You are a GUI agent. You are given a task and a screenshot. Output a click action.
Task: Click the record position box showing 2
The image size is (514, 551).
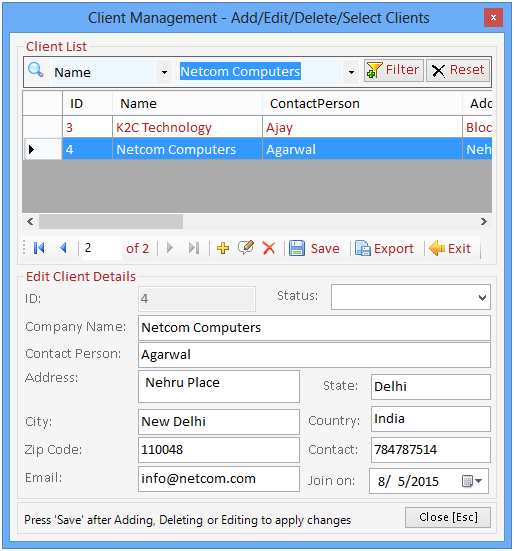click(102, 248)
